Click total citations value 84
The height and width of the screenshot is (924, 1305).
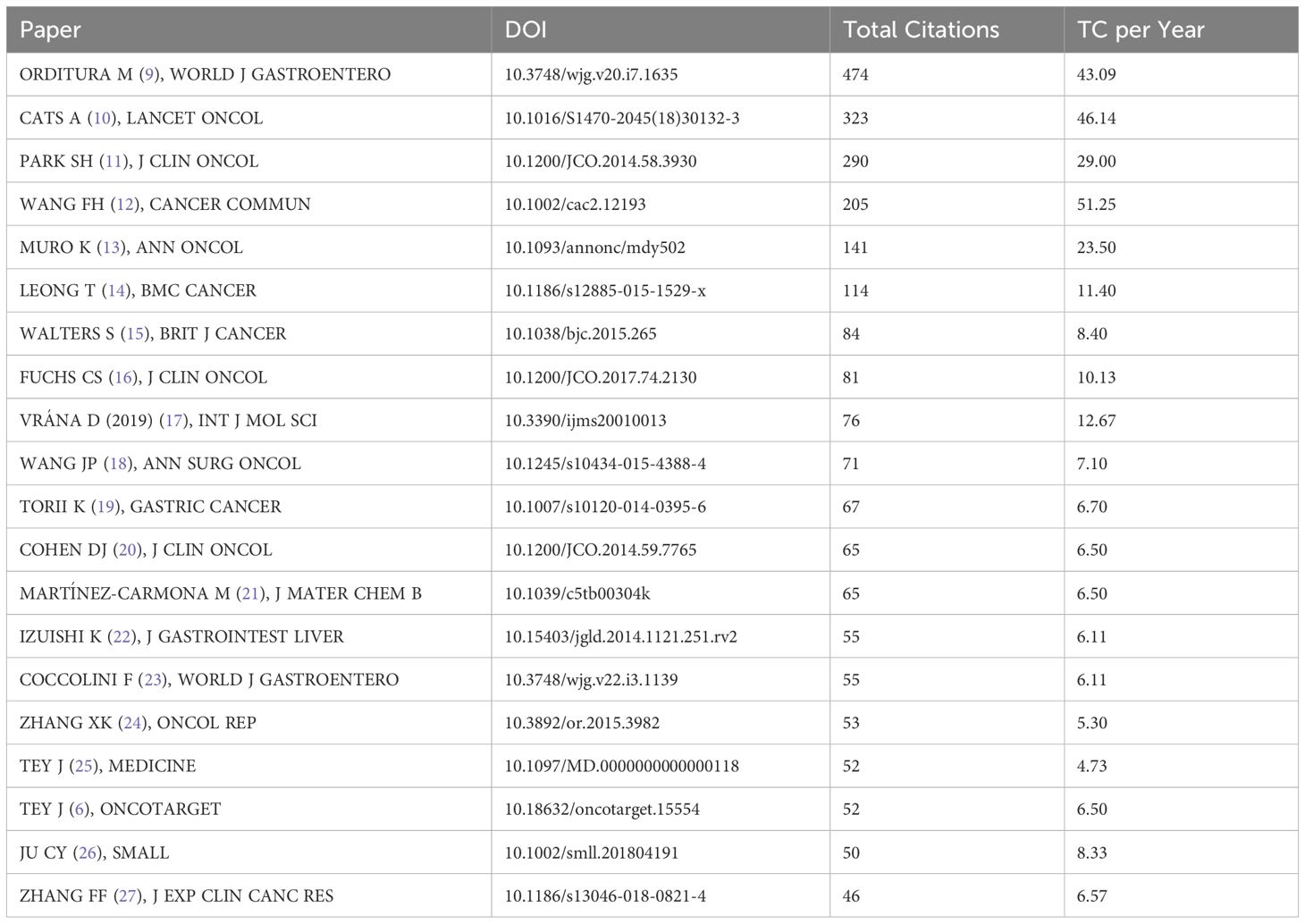(x=851, y=333)
